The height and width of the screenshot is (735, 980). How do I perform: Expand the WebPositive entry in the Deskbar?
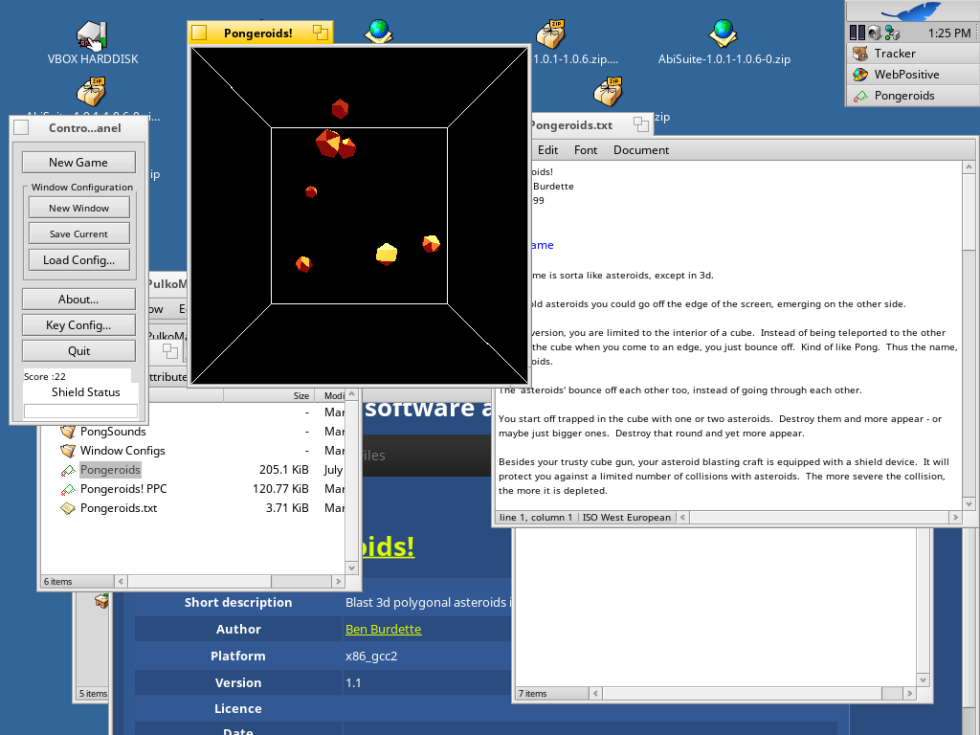(905, 75)
